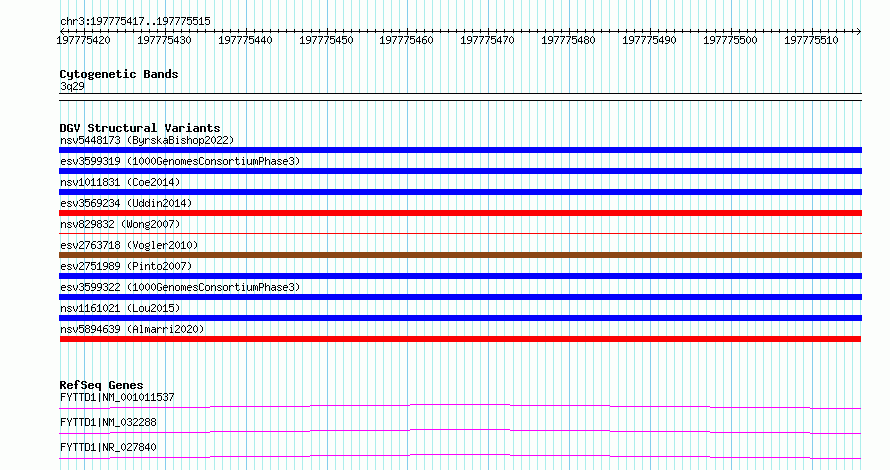Click the nsv829832 (Wong2007) label
Screen dimensions: 890x470
click(120, 224)
